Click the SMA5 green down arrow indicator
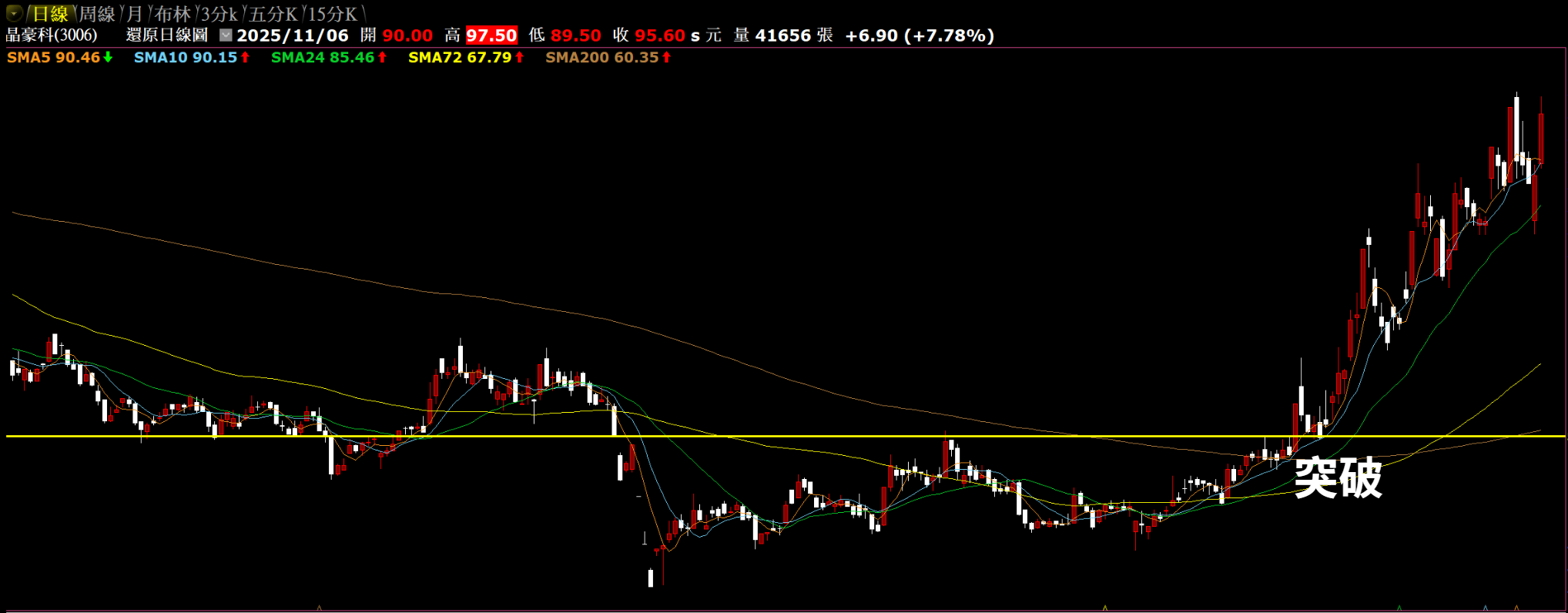The width and height of the screenshot is (1568, 613). tap(108, 57)
